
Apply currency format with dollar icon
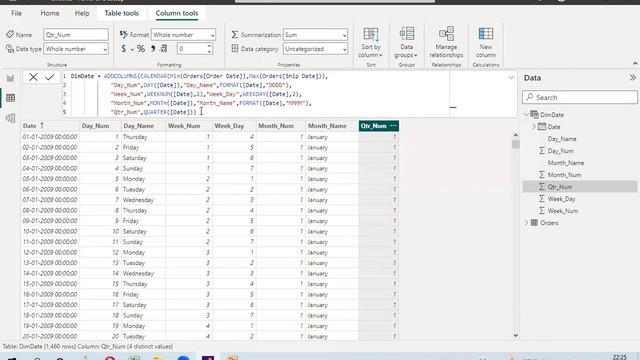pos(124,49)
